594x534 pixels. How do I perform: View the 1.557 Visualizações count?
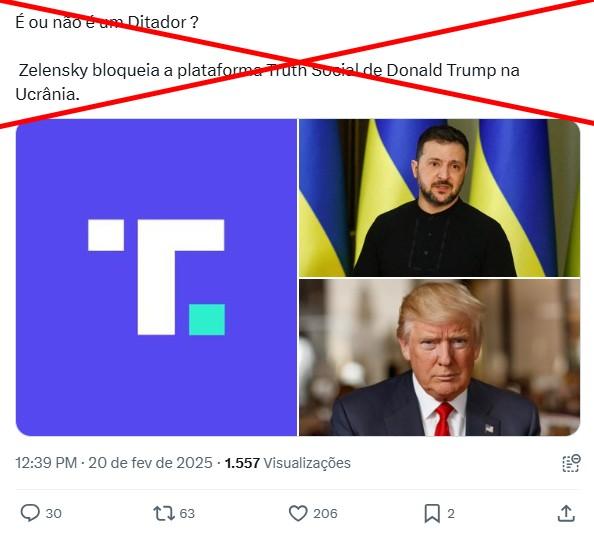(288, 463)
